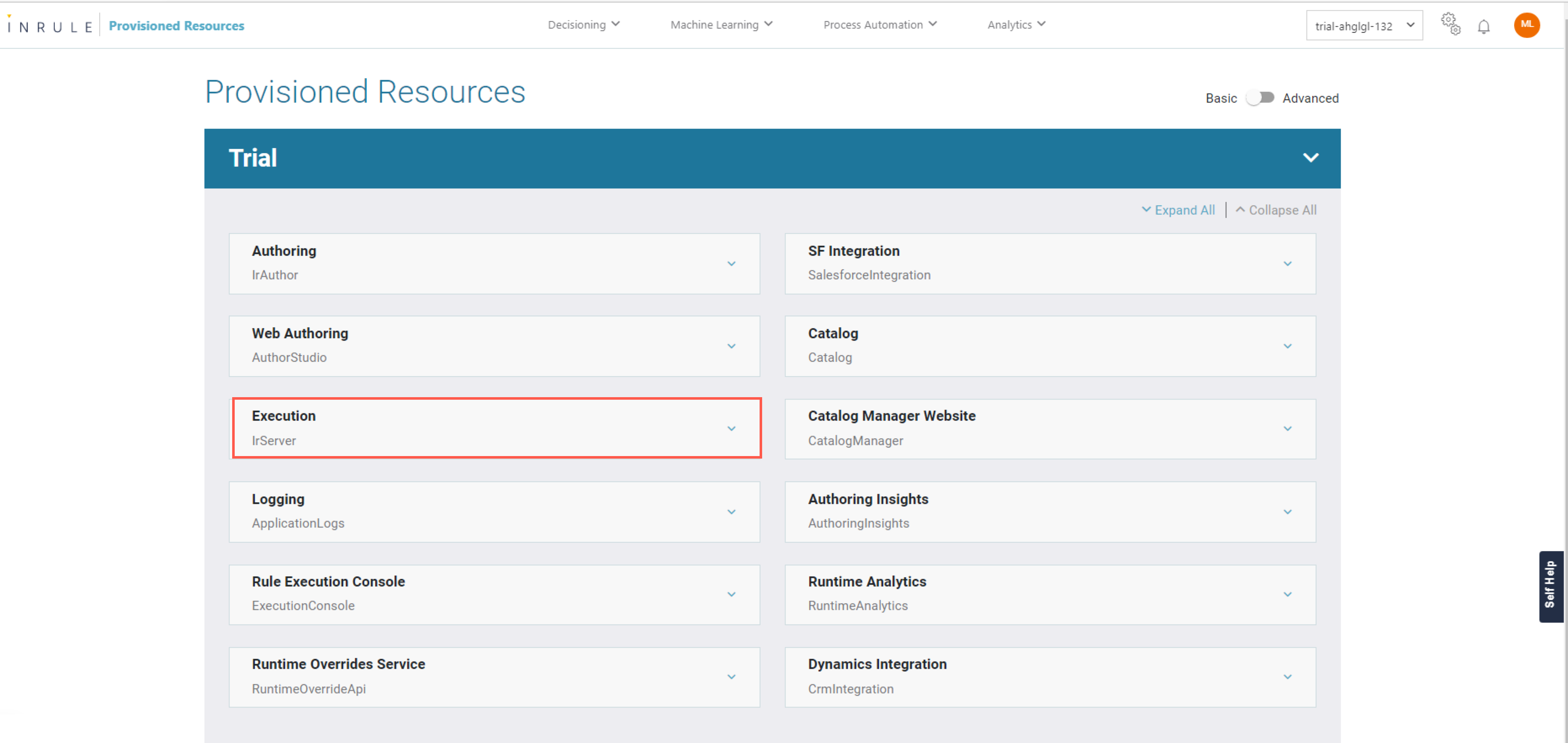Screen dimensions: 1568x743
Task: Expand the Runtime Analytics card chevron
Action: click(x=1287, y=594)
